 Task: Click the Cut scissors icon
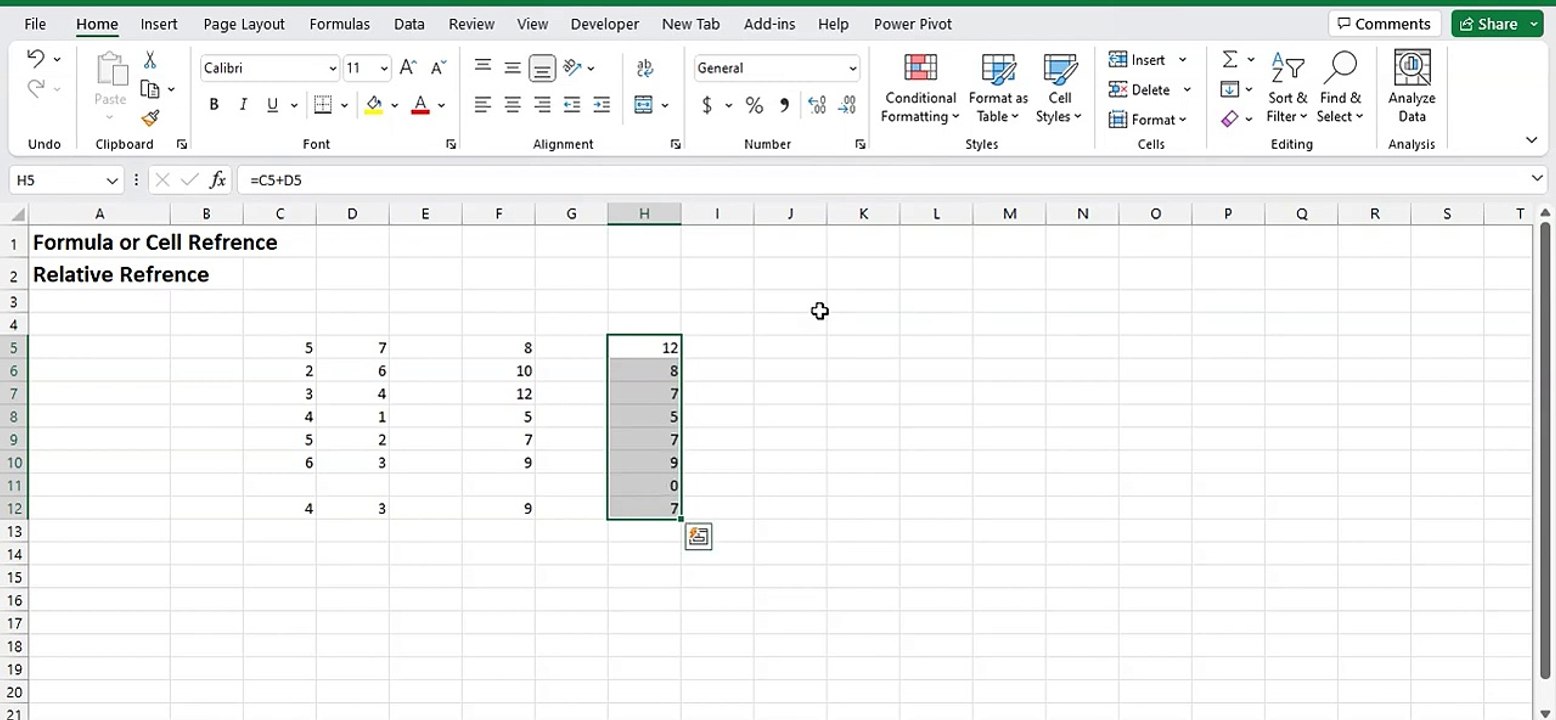[x=150, y=60]
